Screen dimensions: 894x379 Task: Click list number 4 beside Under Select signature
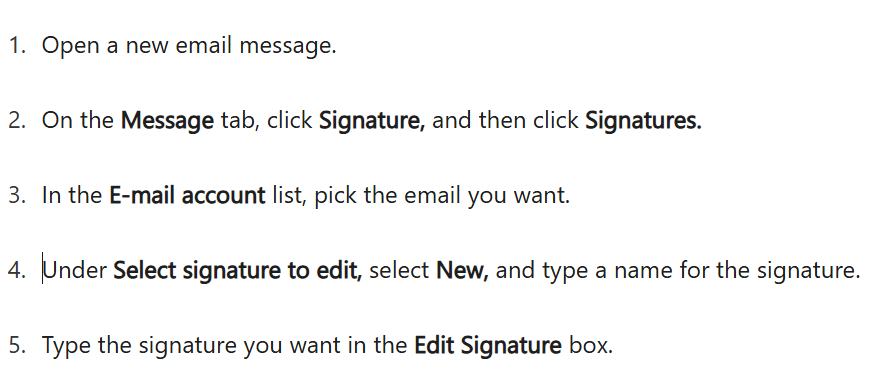[17, 270]
